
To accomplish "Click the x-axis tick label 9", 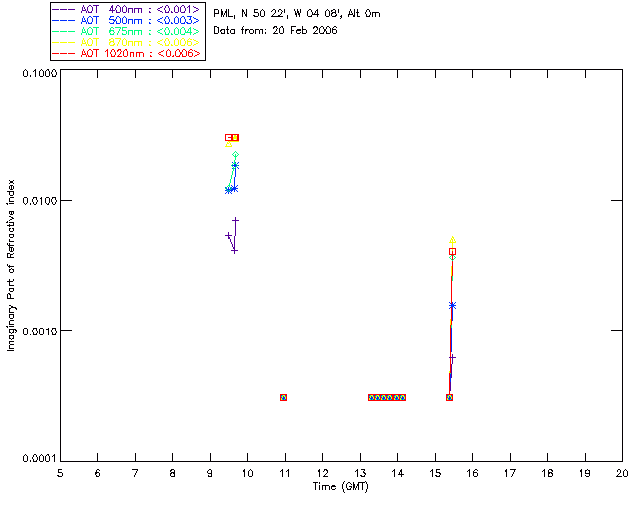I will 210,473.
